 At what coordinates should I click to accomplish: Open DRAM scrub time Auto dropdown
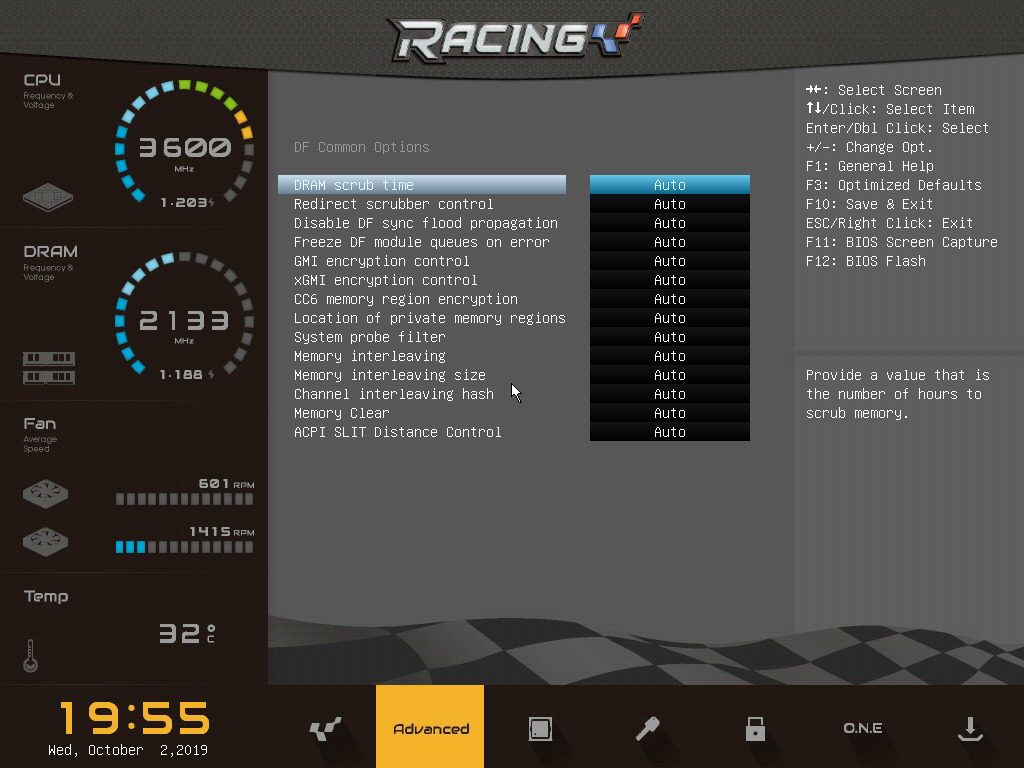[669, 185]
